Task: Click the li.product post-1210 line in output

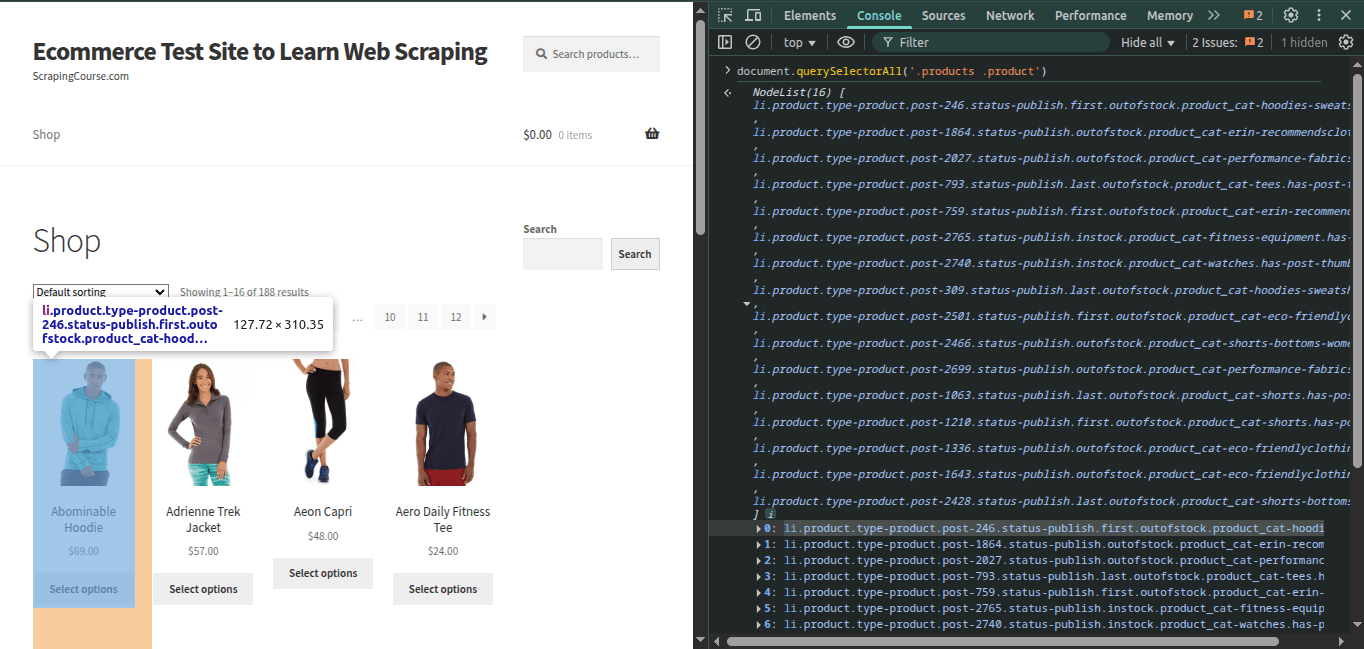Action: click(1051, 422)
